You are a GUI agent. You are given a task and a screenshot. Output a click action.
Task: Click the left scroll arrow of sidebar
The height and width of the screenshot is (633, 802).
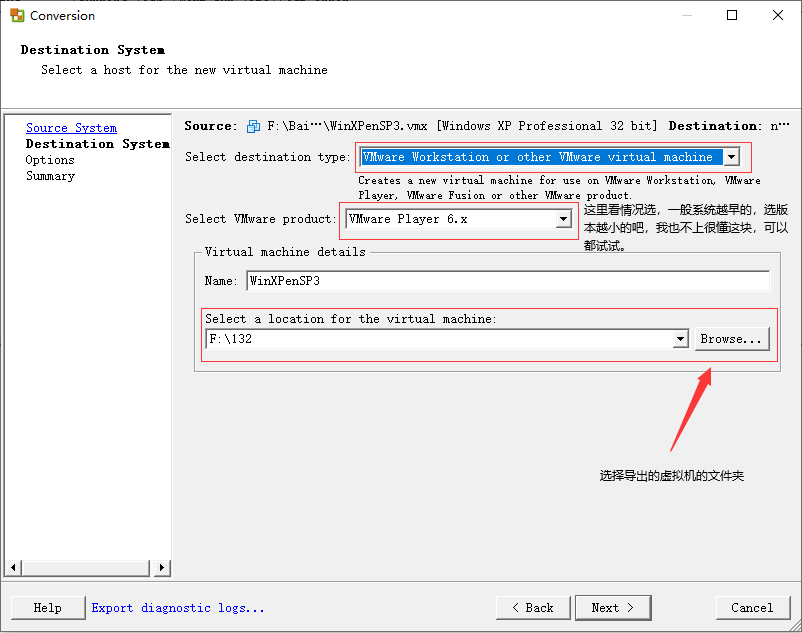[x=13, y=567]
